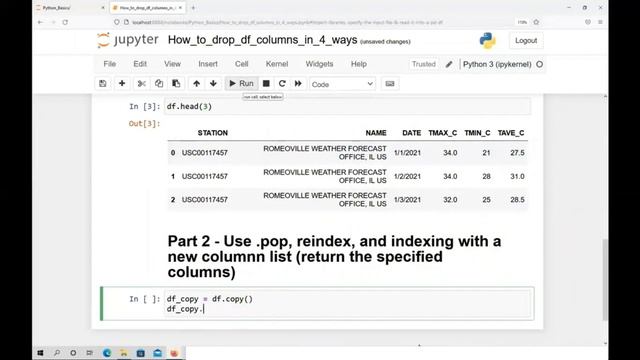The height and width of the screenshot is (360, 640).
Task: Open the Kernel menu
Action: (277, 64)
